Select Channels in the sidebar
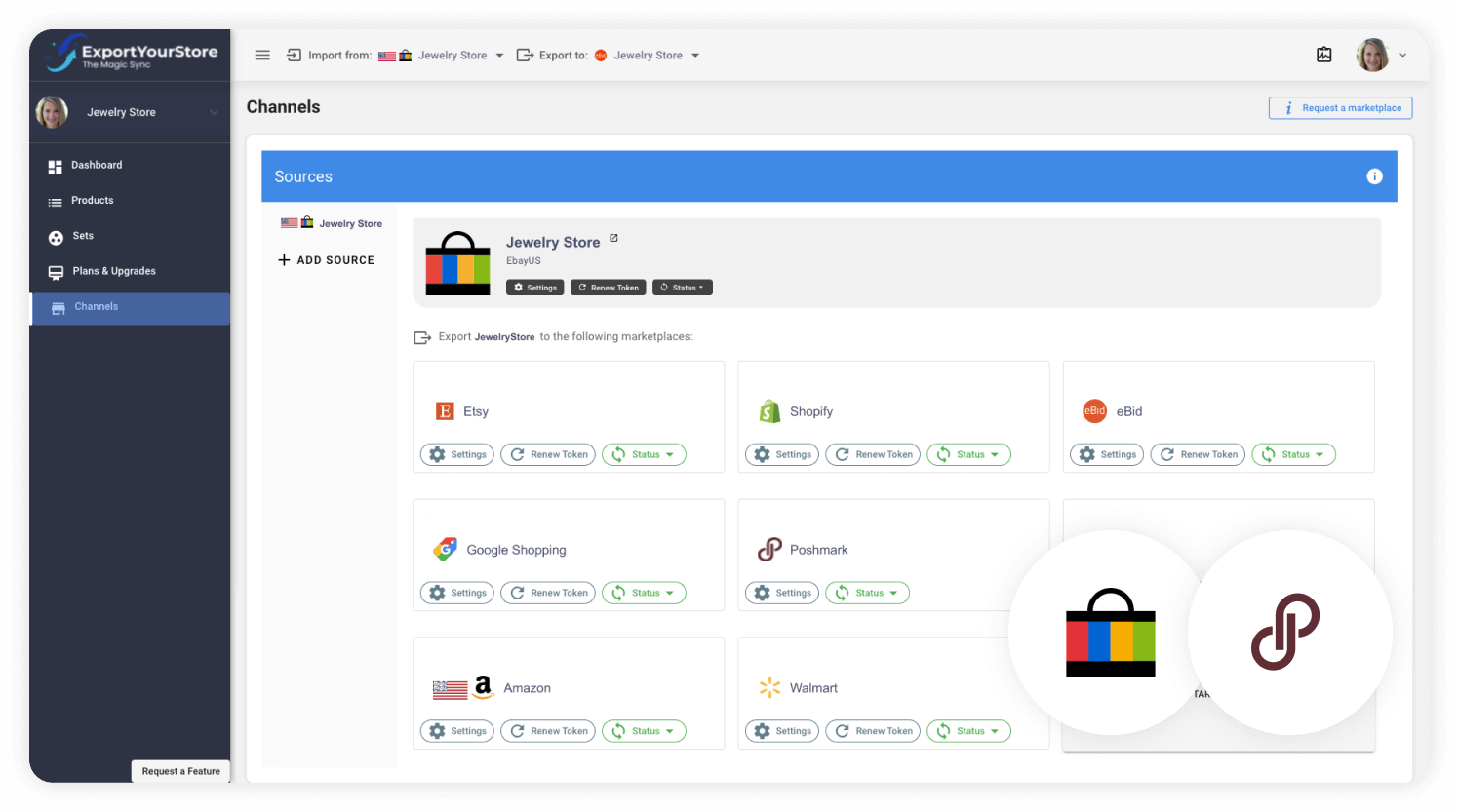Screen dimensions: 1458x812 [x=130, y=307]
